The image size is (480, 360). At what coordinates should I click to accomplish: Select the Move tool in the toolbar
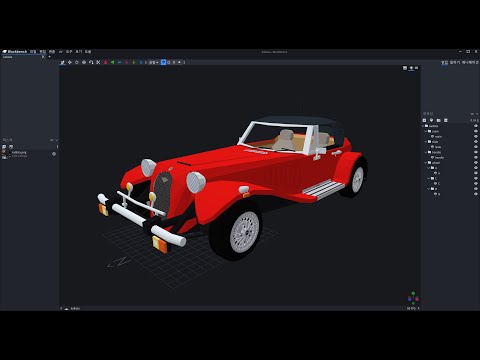click(x=70, y=62)
